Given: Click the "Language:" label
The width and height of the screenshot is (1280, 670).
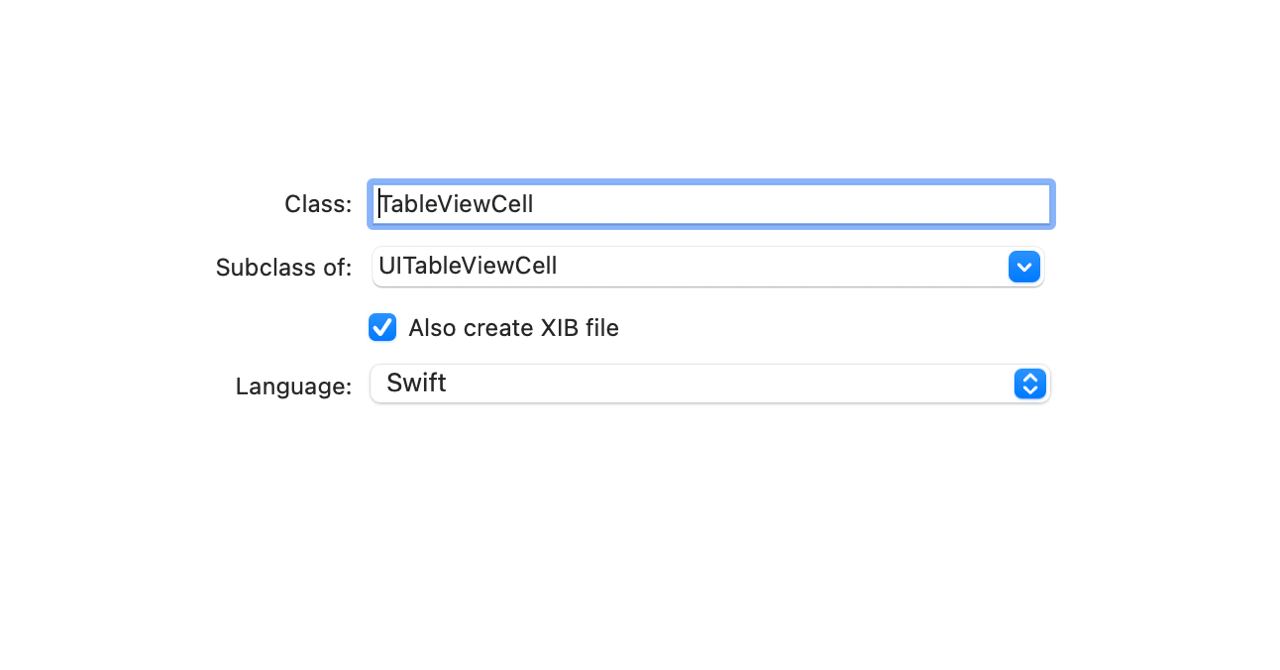Looking at the screenshot, I should [293, 386].
